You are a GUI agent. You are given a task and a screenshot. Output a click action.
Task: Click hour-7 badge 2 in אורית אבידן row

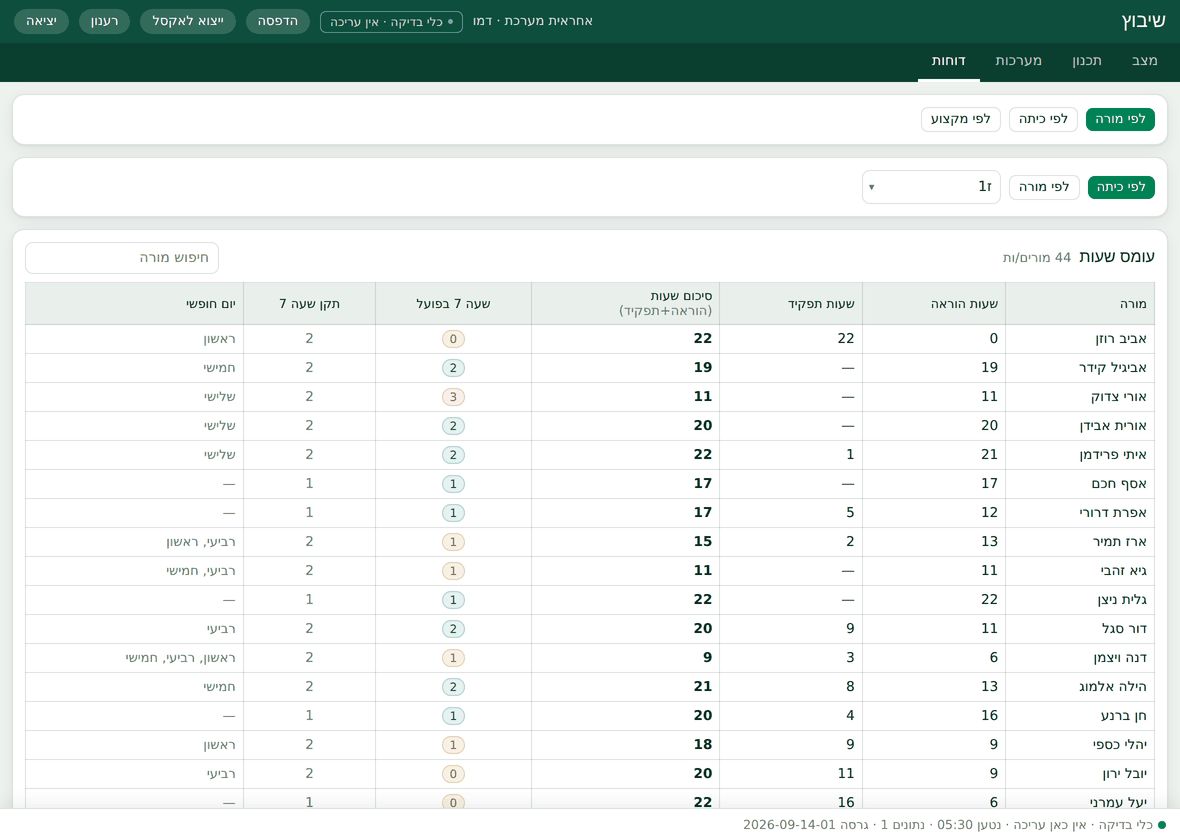(x=453, y=426)
